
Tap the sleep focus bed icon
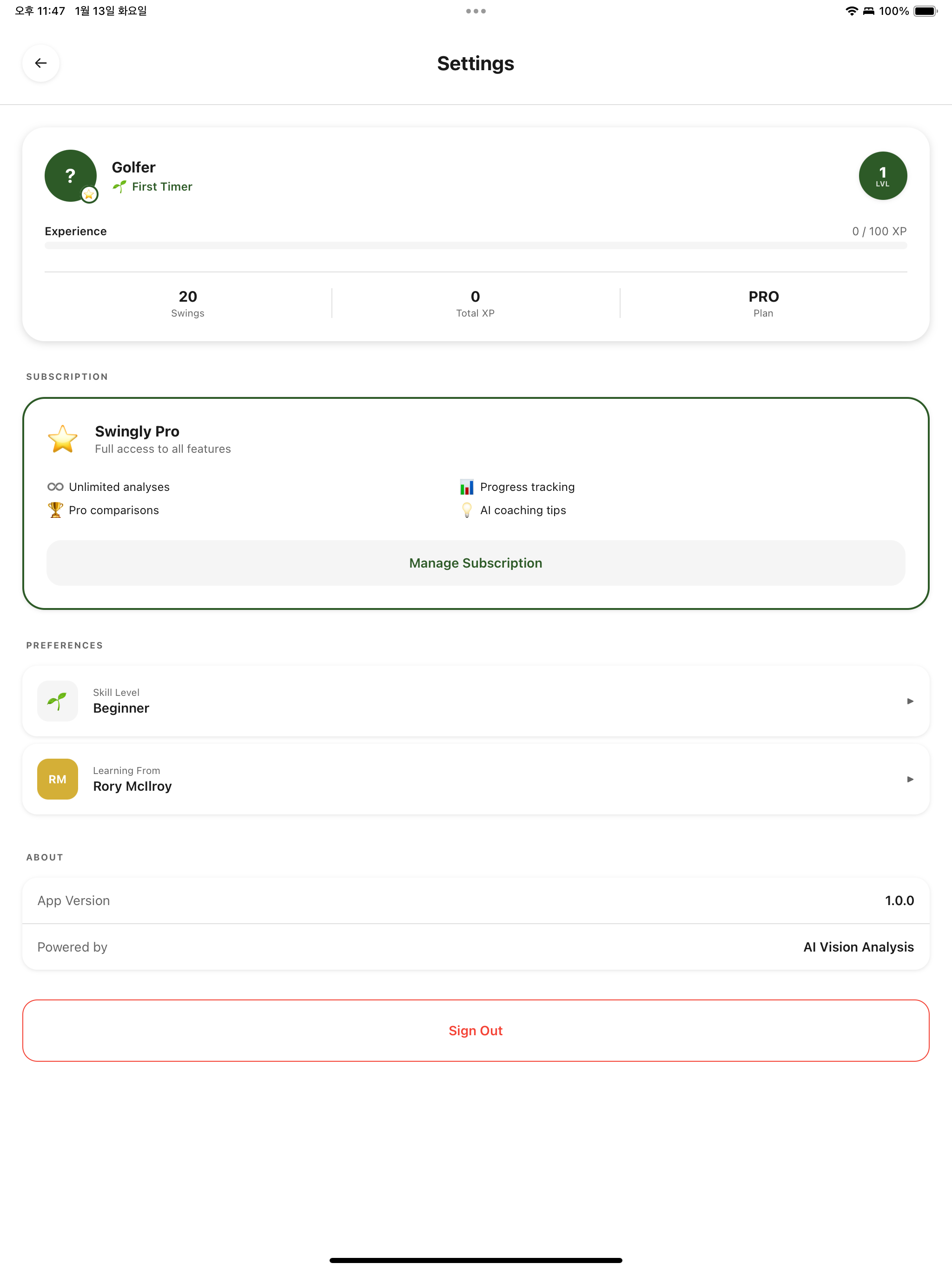click(x=869, y=11)
